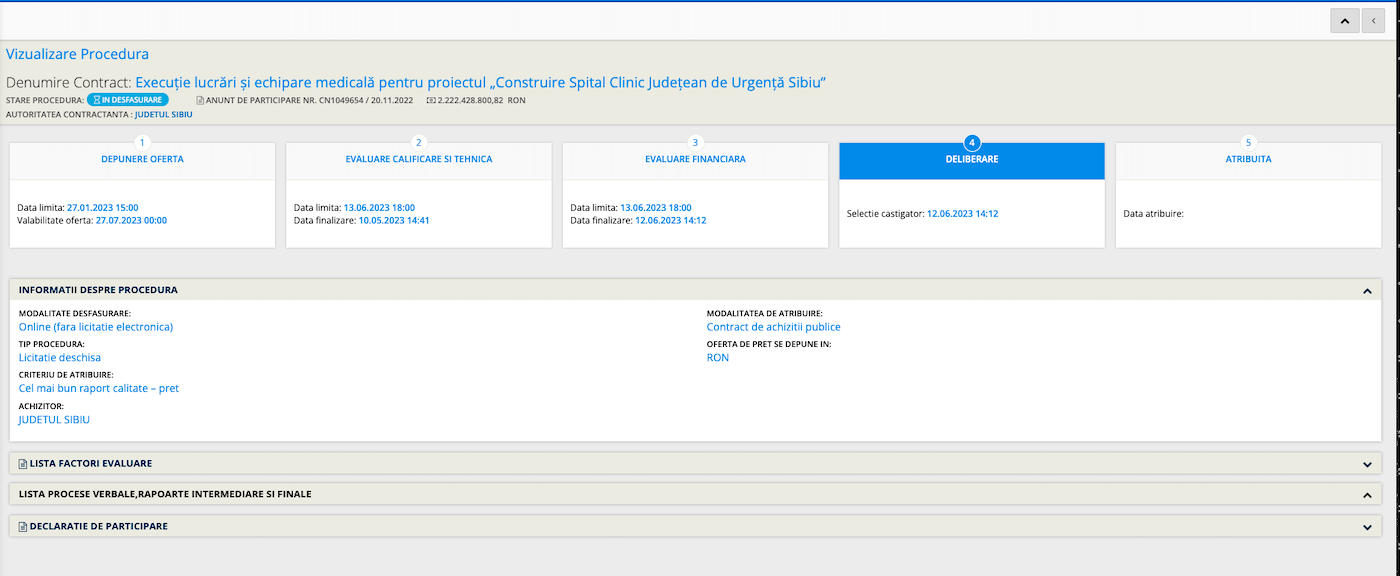Click the document icon before Anunt de Participare
Image resolution: width=1400 pixels, height=576 pixels.
tap(200, 100)
